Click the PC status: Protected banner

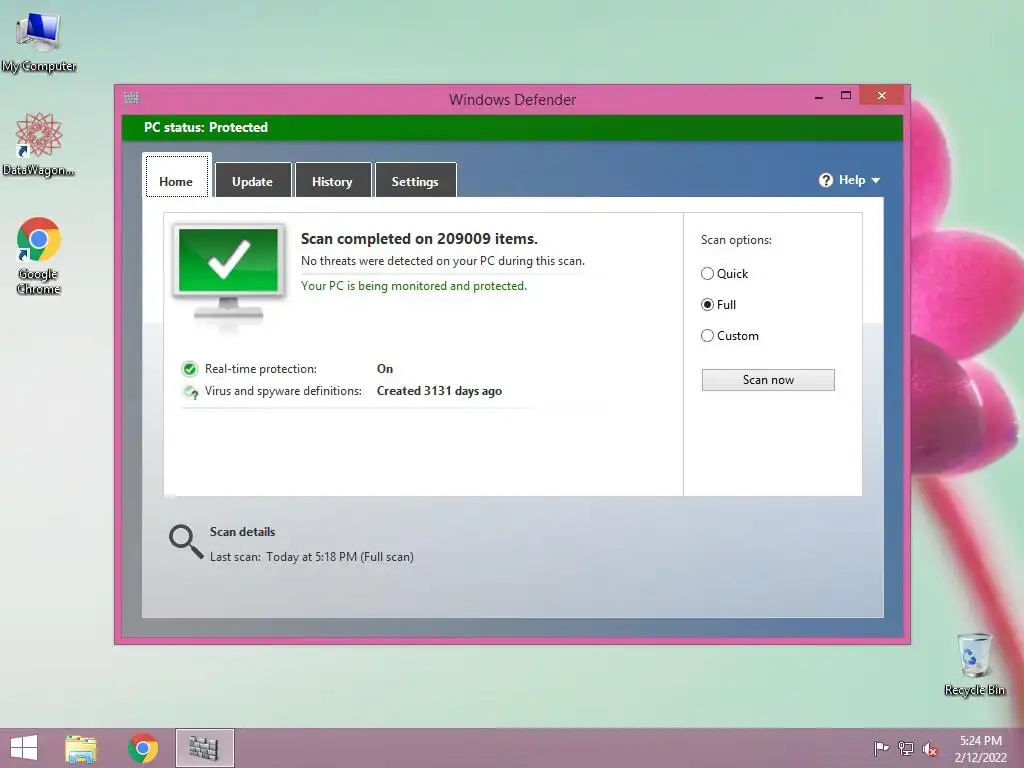coord(512,127)
